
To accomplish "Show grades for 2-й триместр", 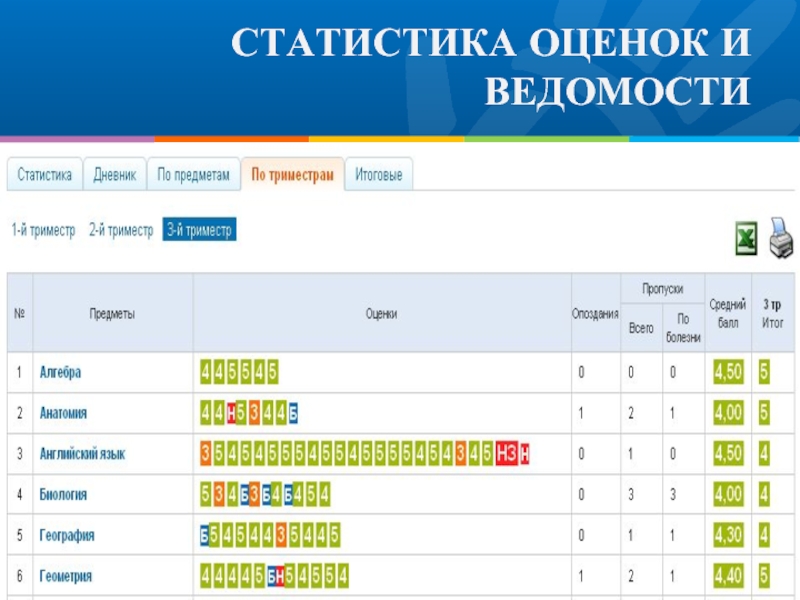I will (x=121, y=230).
